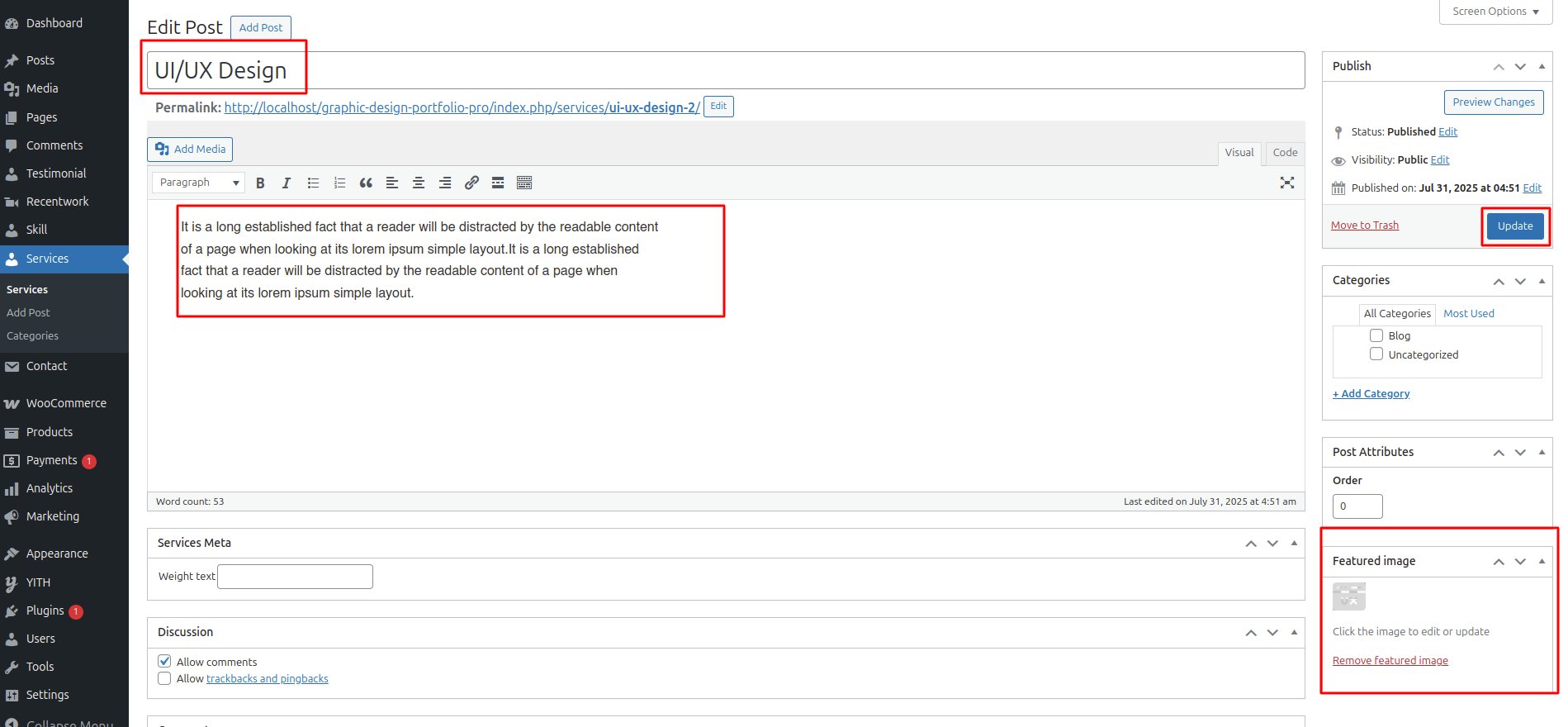Image resolution: width=1568 pixels, height=727 pixels.
Task: Click the Remove featured image link
Action: tap(1390, 661)
